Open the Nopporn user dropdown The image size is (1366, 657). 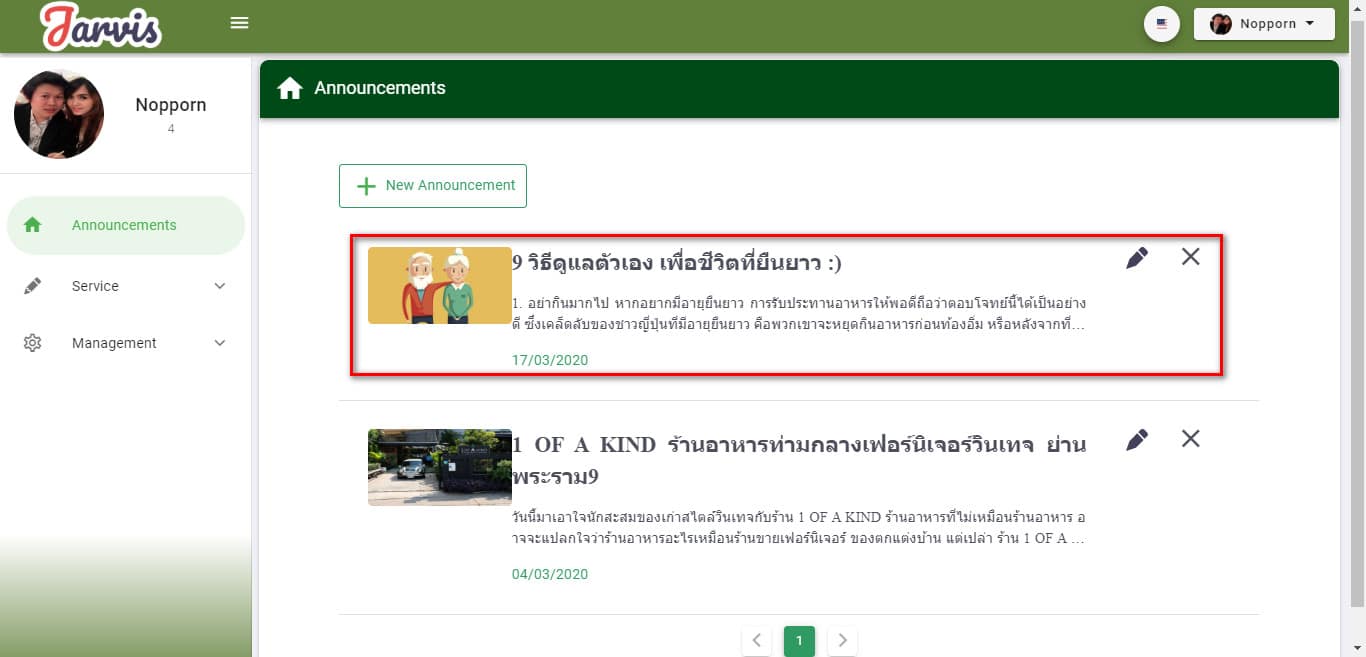[1263, 24]
